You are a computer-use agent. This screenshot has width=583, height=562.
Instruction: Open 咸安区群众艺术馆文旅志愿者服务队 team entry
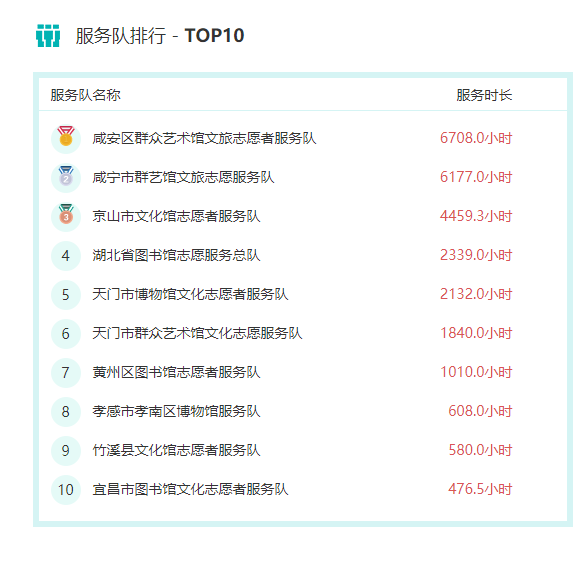[204, 138]
